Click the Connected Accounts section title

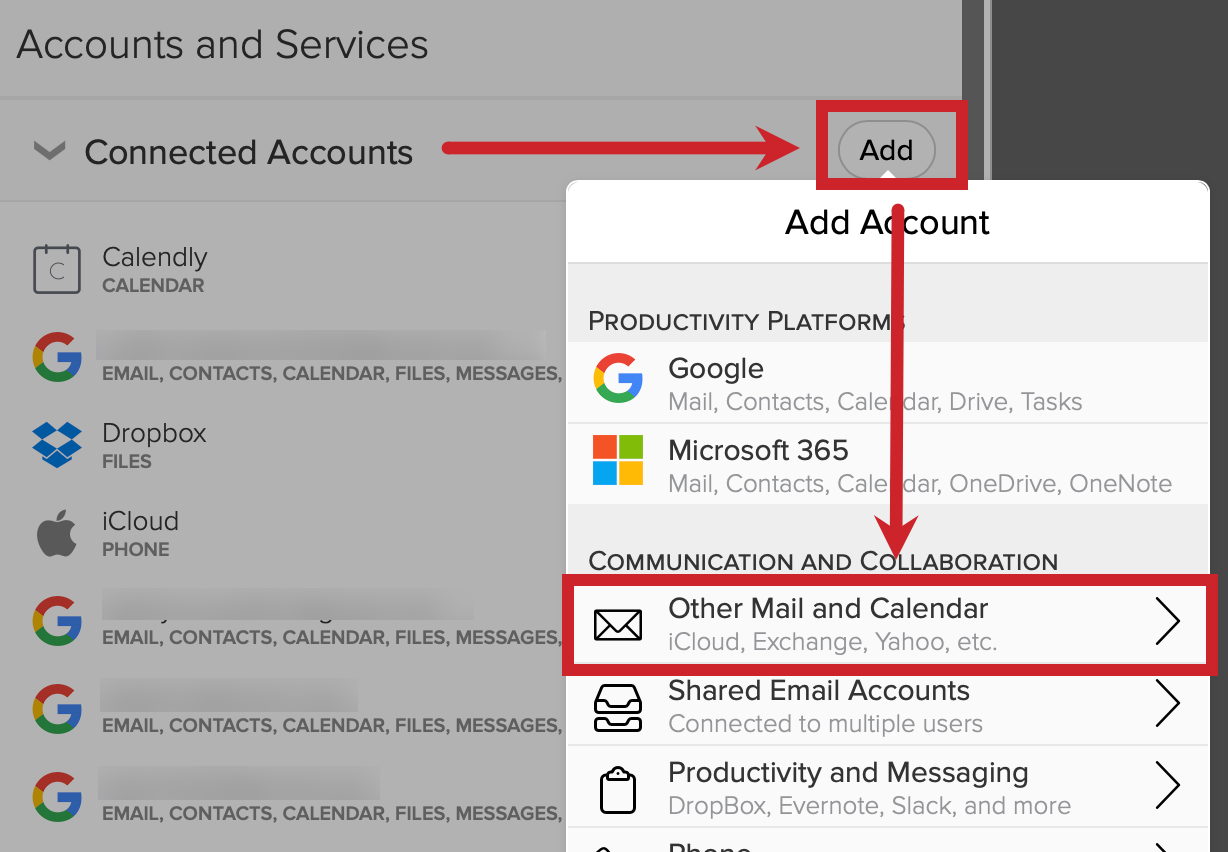248,152
